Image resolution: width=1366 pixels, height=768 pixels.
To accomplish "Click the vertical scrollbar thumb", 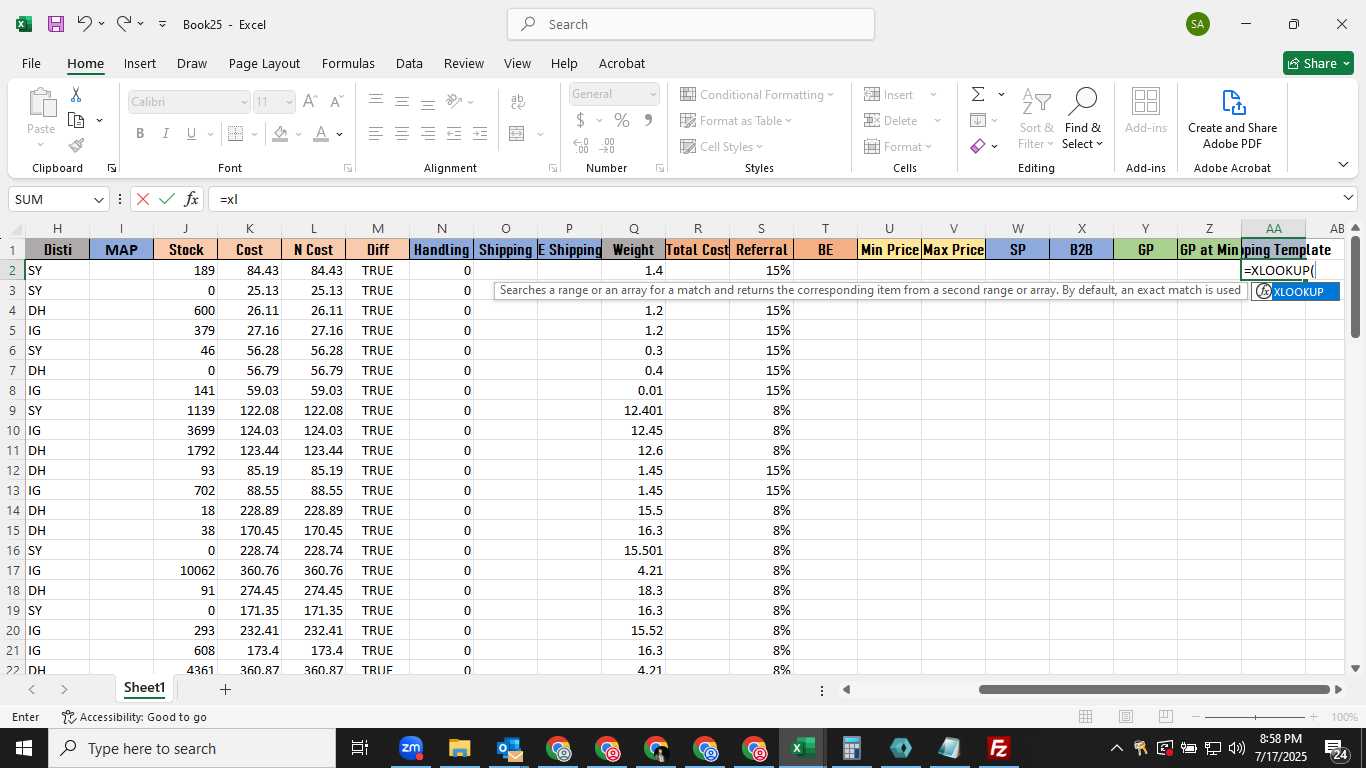I will [x=1355, y=286].
